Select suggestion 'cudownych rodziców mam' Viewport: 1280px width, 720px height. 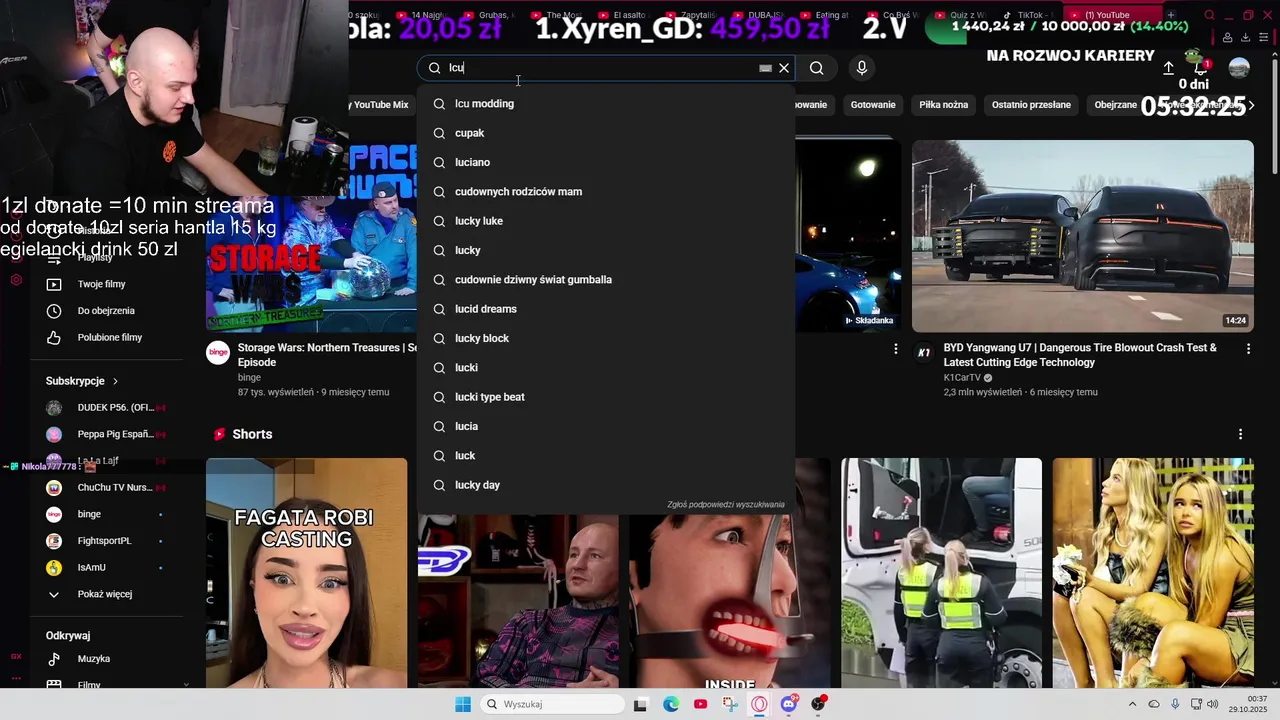(x=606, y=192)
